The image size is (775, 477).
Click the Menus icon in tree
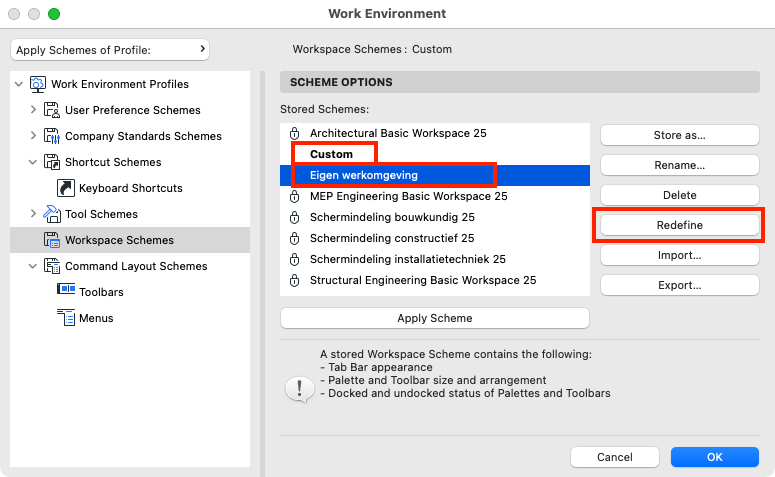tap(66, 318)
